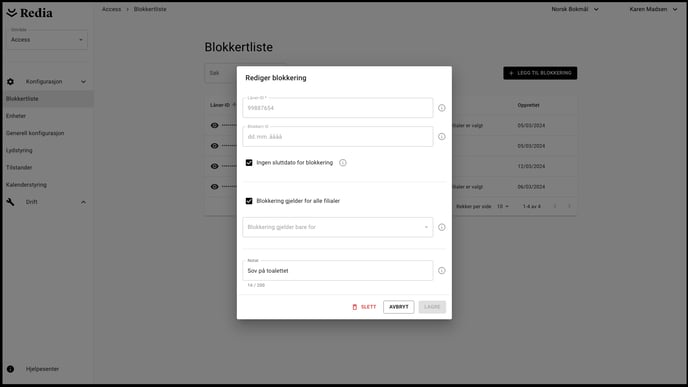Click the Redia logo
This screenshot has width=688, height=387.
[30, 13]
